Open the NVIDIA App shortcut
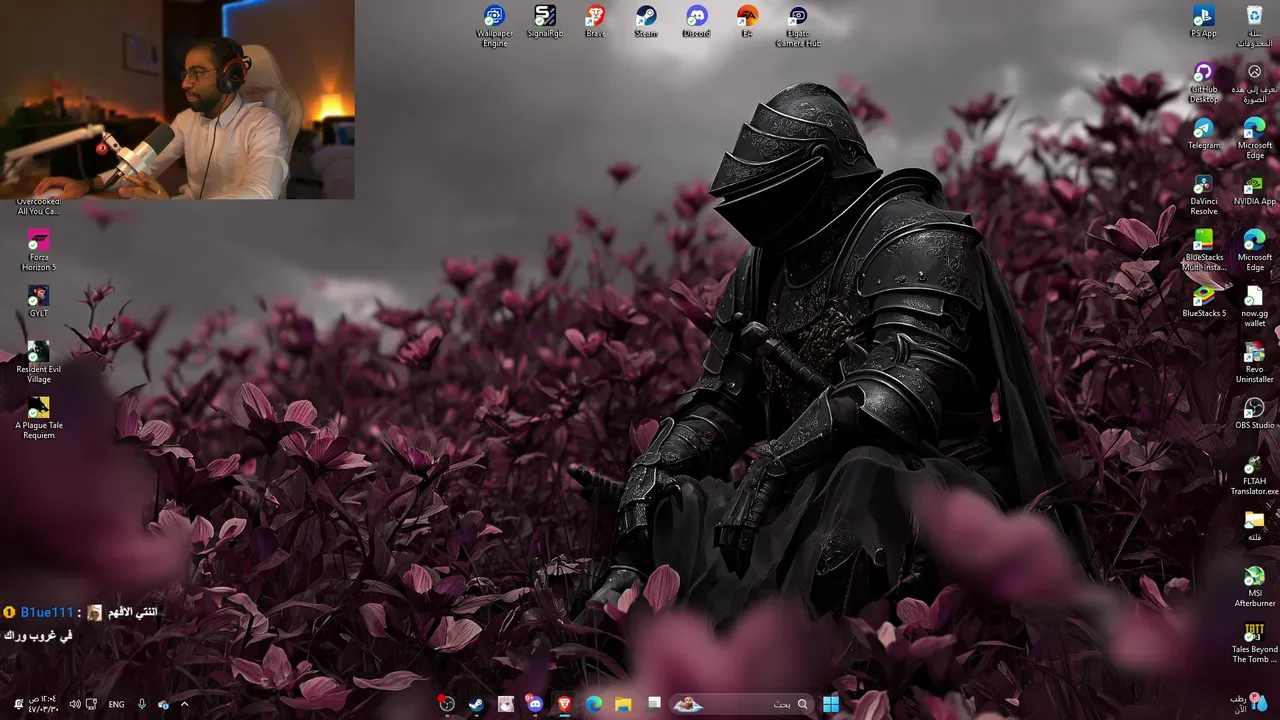 point(1254,190)
